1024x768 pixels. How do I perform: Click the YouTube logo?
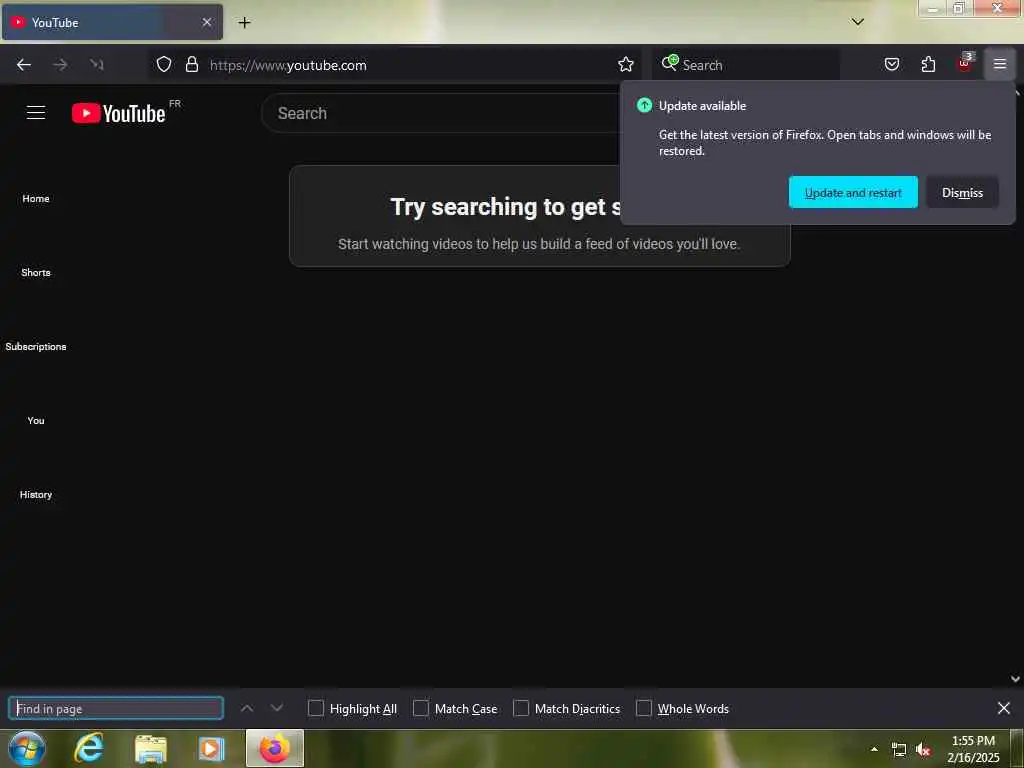(119, 113)
